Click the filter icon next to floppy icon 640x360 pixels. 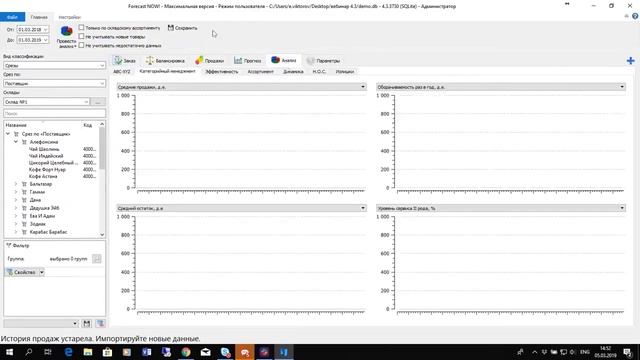coord(100,323)
